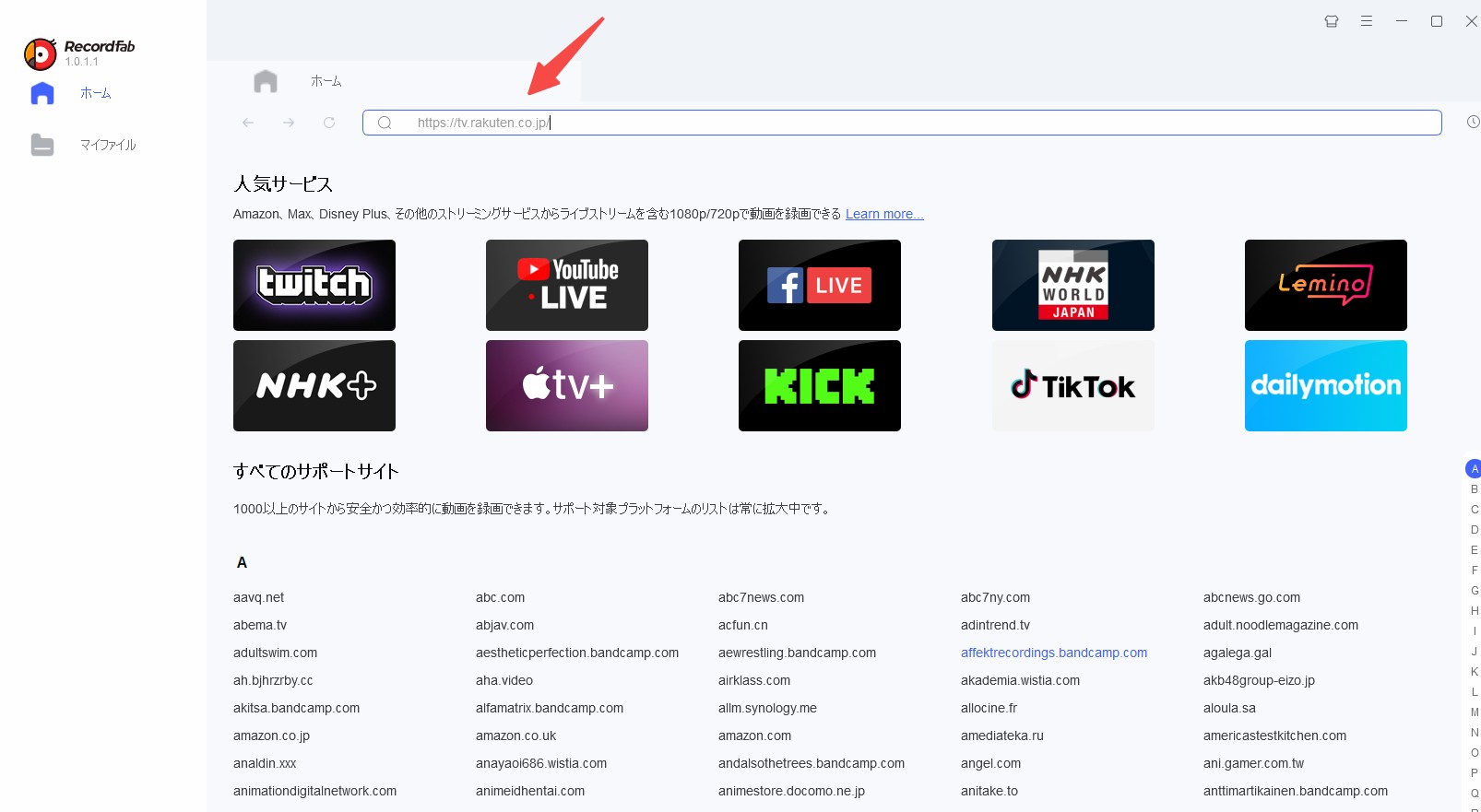Open amediateka.ru site link
Image resolution: width=1481 pixels, height=812 pixels.
point(1001,736)
